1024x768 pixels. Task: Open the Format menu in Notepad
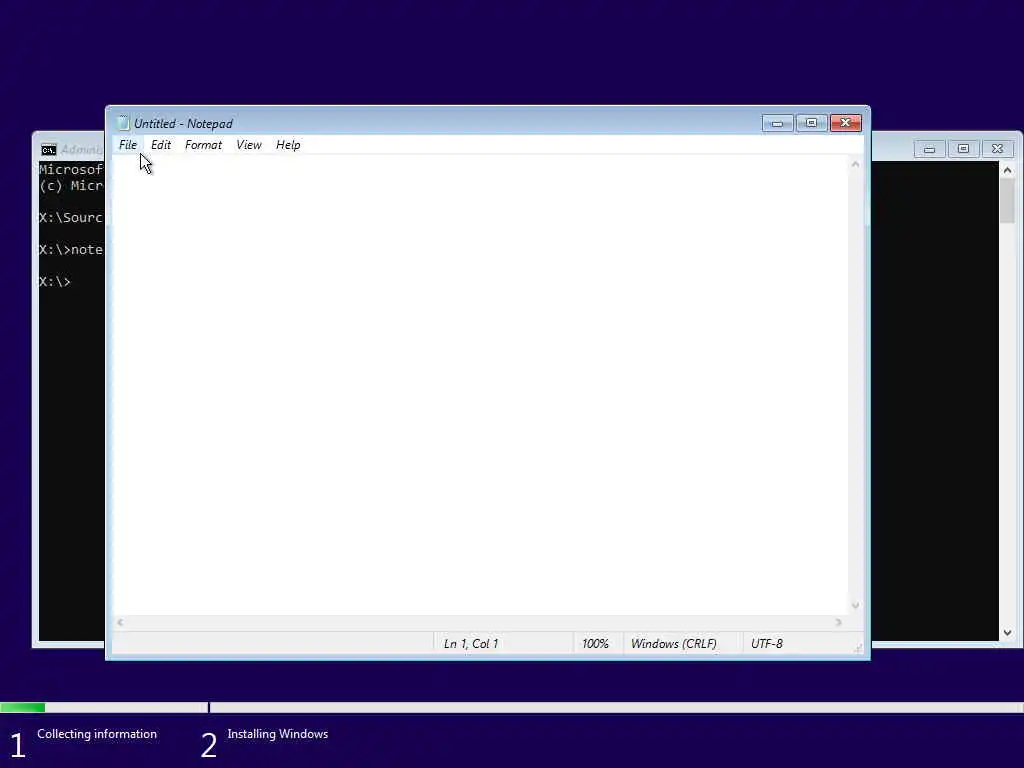pyautogui.click(x=203, y=145)
